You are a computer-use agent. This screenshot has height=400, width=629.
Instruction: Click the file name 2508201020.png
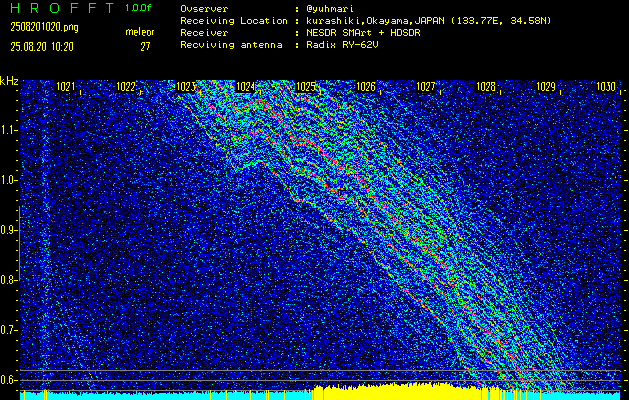coord(45,27)
